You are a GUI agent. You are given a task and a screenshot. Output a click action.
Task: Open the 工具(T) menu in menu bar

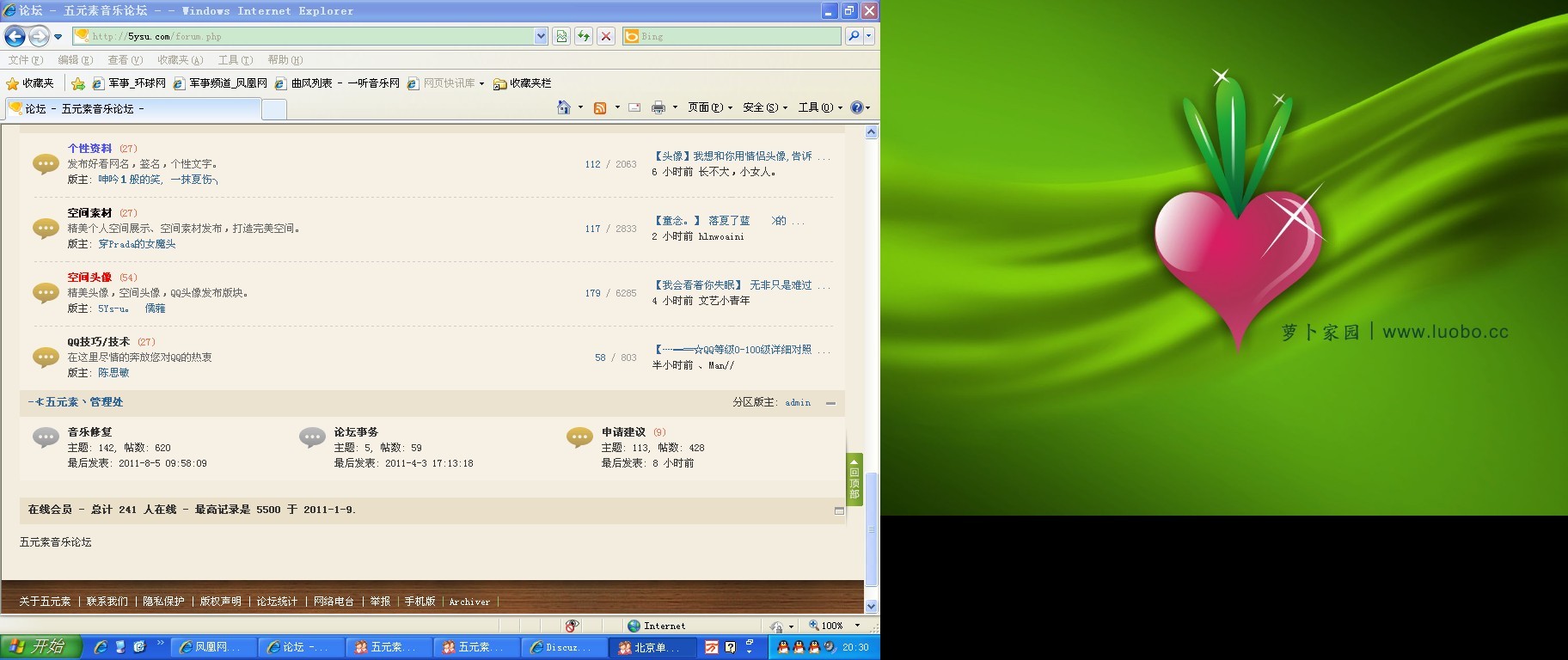[235, 60]
